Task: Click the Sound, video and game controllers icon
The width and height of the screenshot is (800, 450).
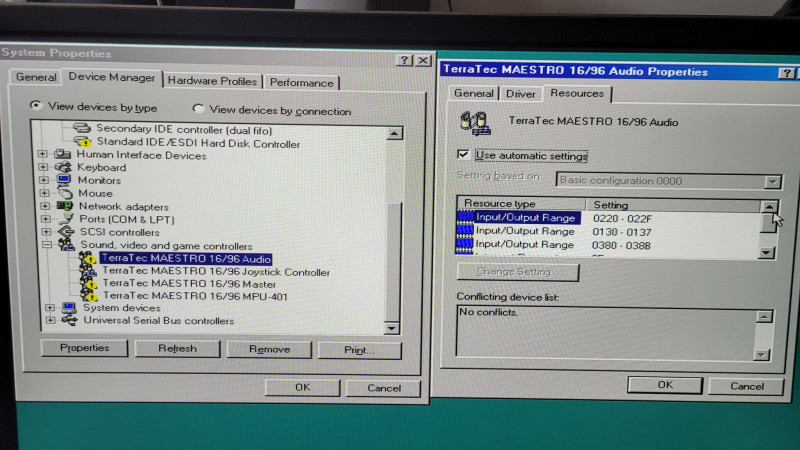Action: (67, 244)
